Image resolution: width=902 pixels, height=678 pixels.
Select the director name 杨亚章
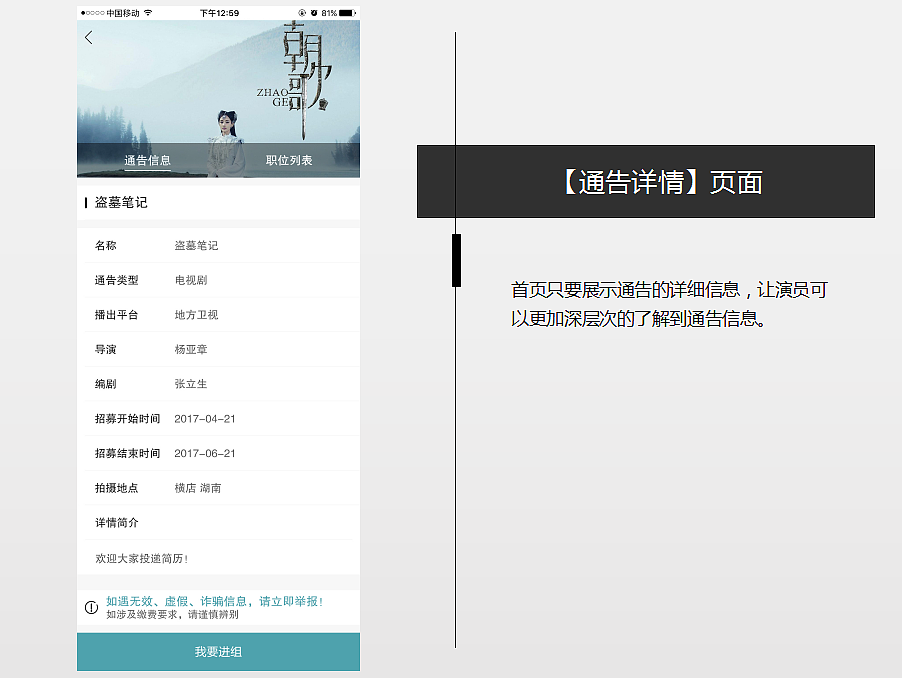[x=191, y=349]
